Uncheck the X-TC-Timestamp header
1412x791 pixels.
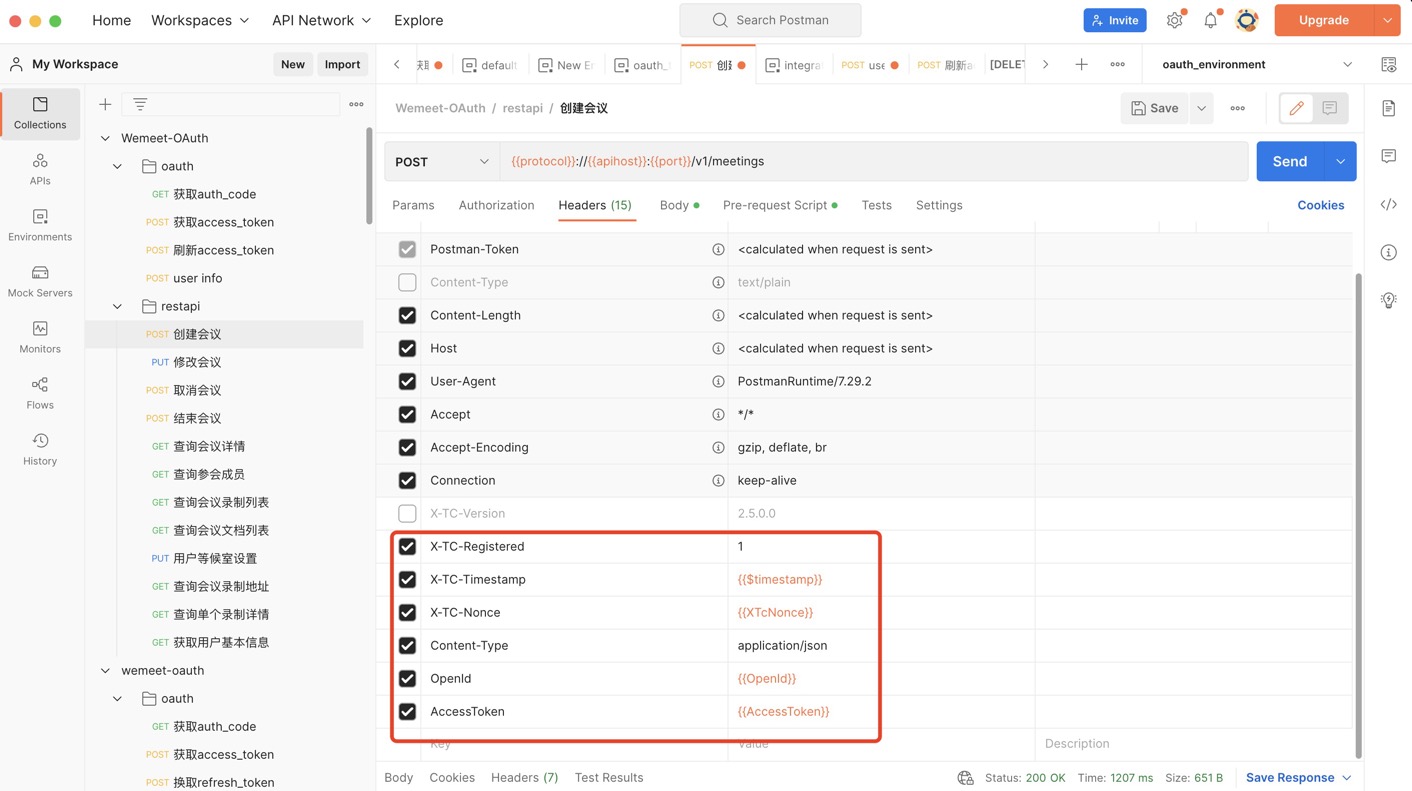(x=407, y=579)
